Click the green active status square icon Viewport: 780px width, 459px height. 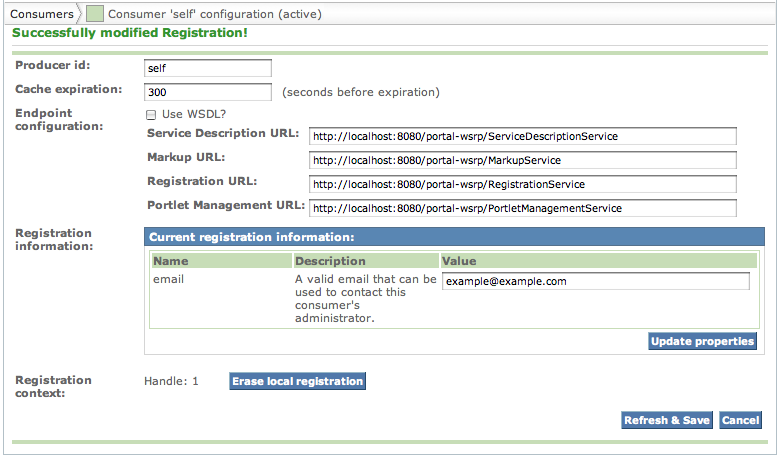click(94, 15)
